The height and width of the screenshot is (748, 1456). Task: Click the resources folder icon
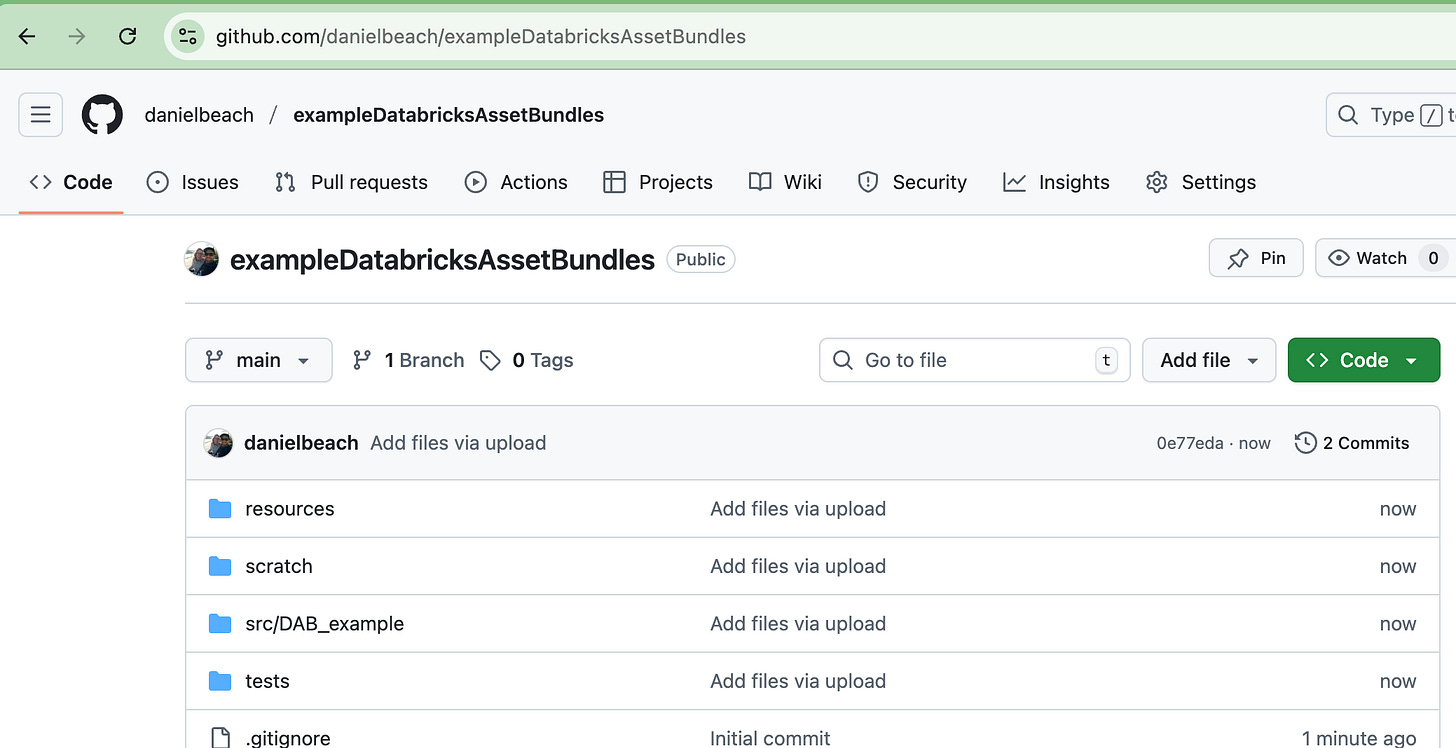click(x=220, y=509)
